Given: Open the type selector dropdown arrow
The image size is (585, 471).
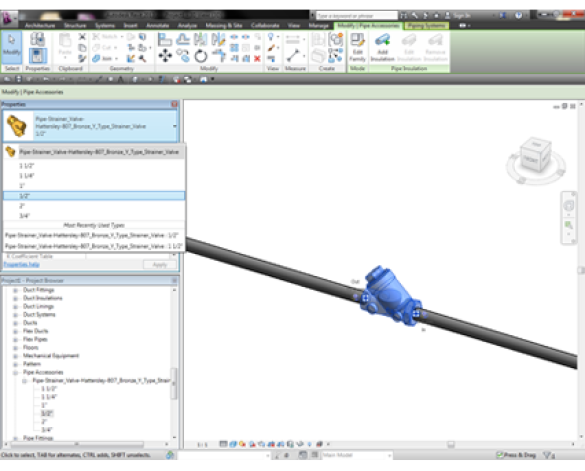Looking at the screenshot, I should point(174,126).
